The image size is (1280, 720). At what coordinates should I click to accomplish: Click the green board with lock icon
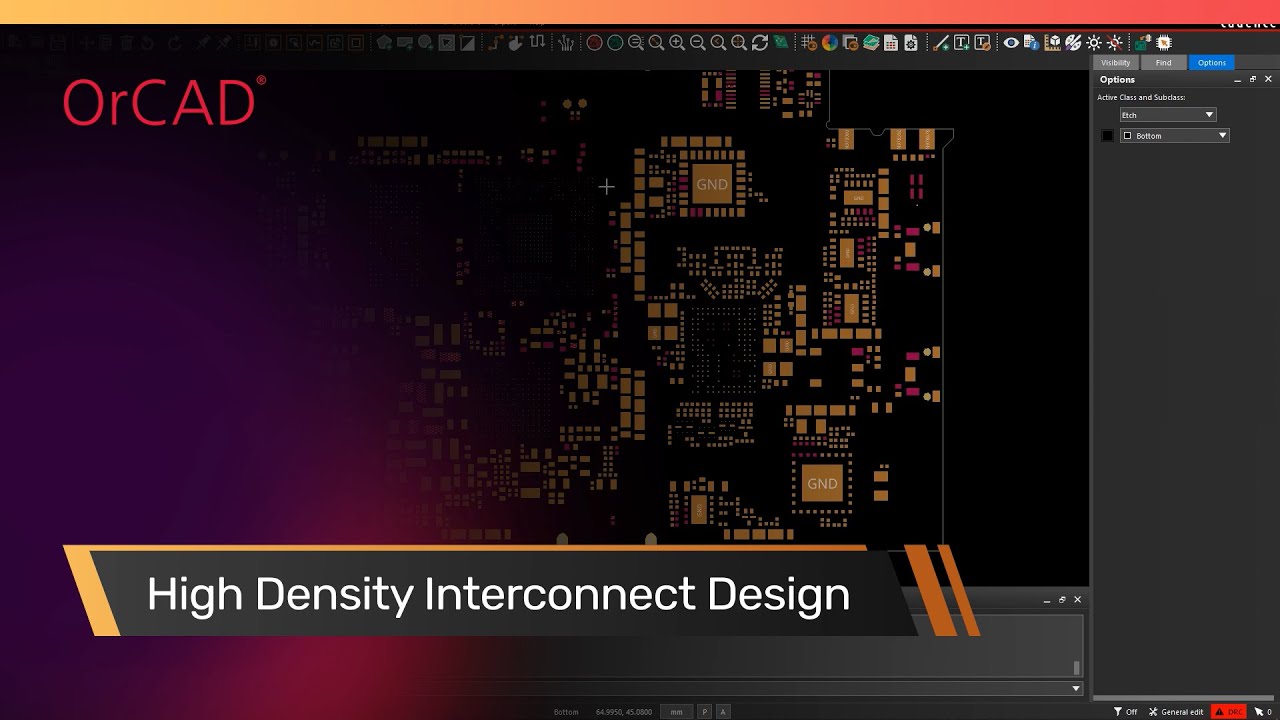coord(1143,43)
